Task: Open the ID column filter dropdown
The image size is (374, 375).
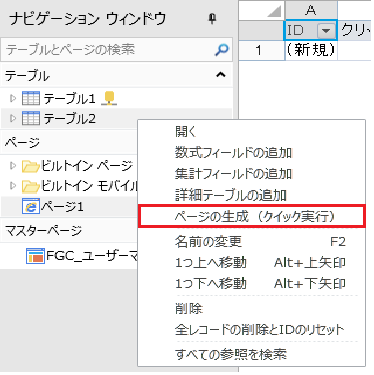Action: (326, 31)
